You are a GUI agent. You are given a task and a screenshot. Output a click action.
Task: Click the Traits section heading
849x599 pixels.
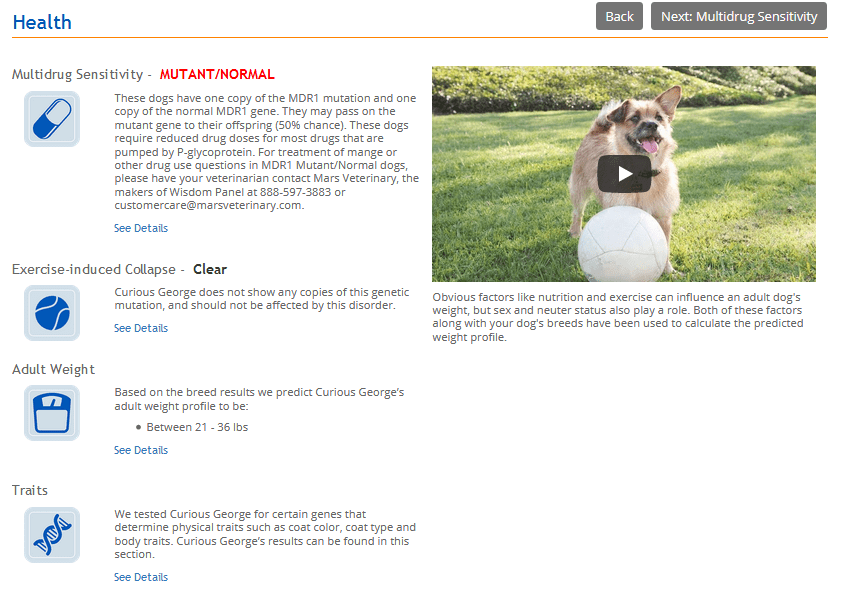click(30, 490)
